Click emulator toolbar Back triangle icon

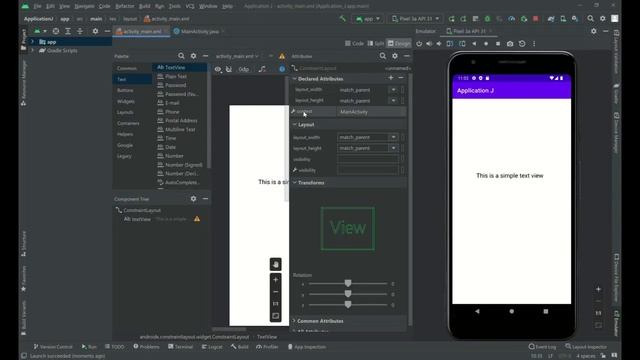tap(474, 44)
